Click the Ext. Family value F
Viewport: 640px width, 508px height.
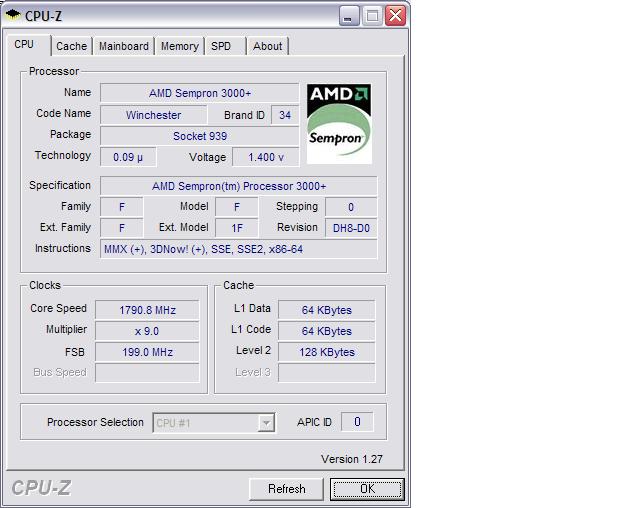(x=122, y=228)
